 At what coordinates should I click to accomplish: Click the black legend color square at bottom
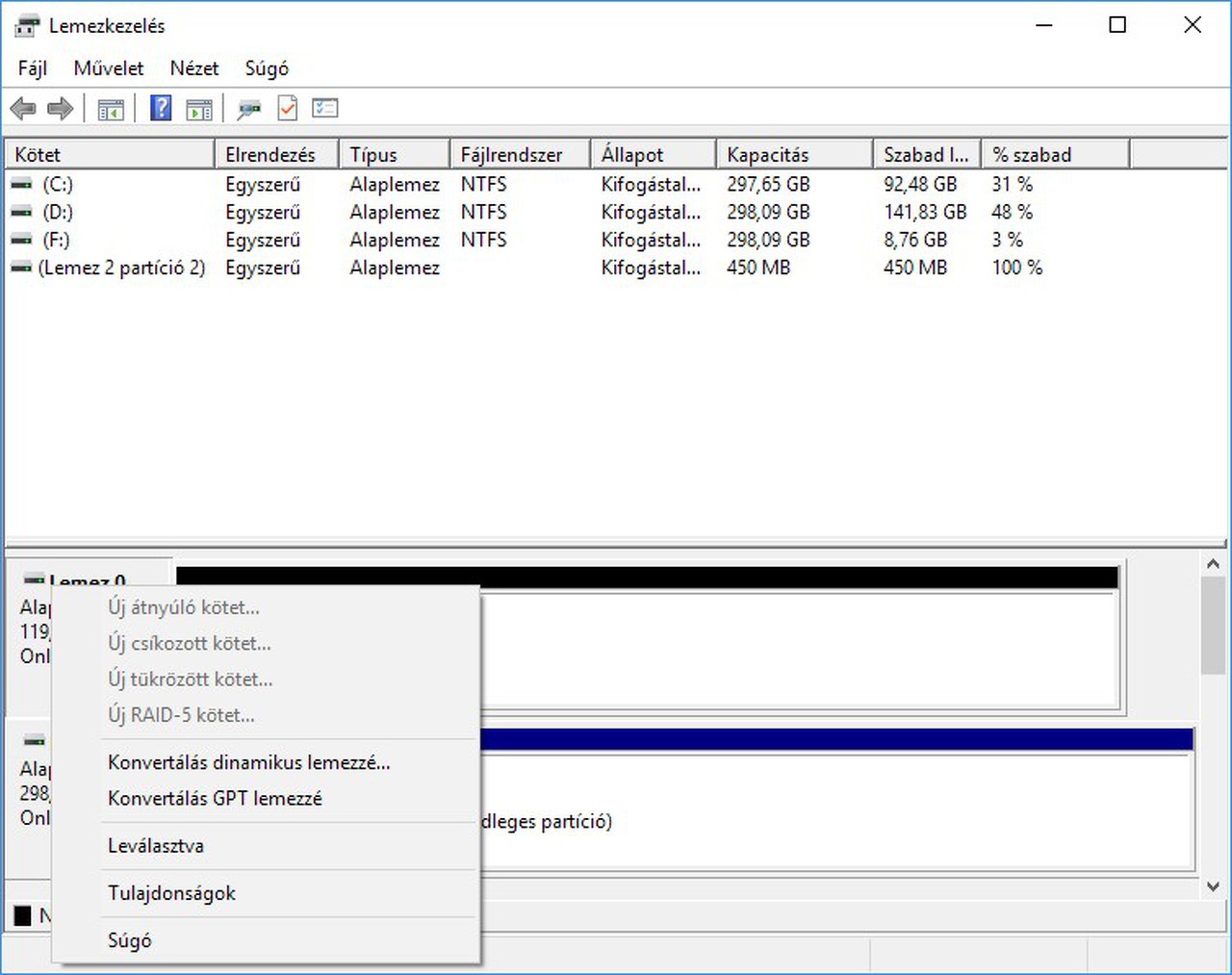point(22,915)
